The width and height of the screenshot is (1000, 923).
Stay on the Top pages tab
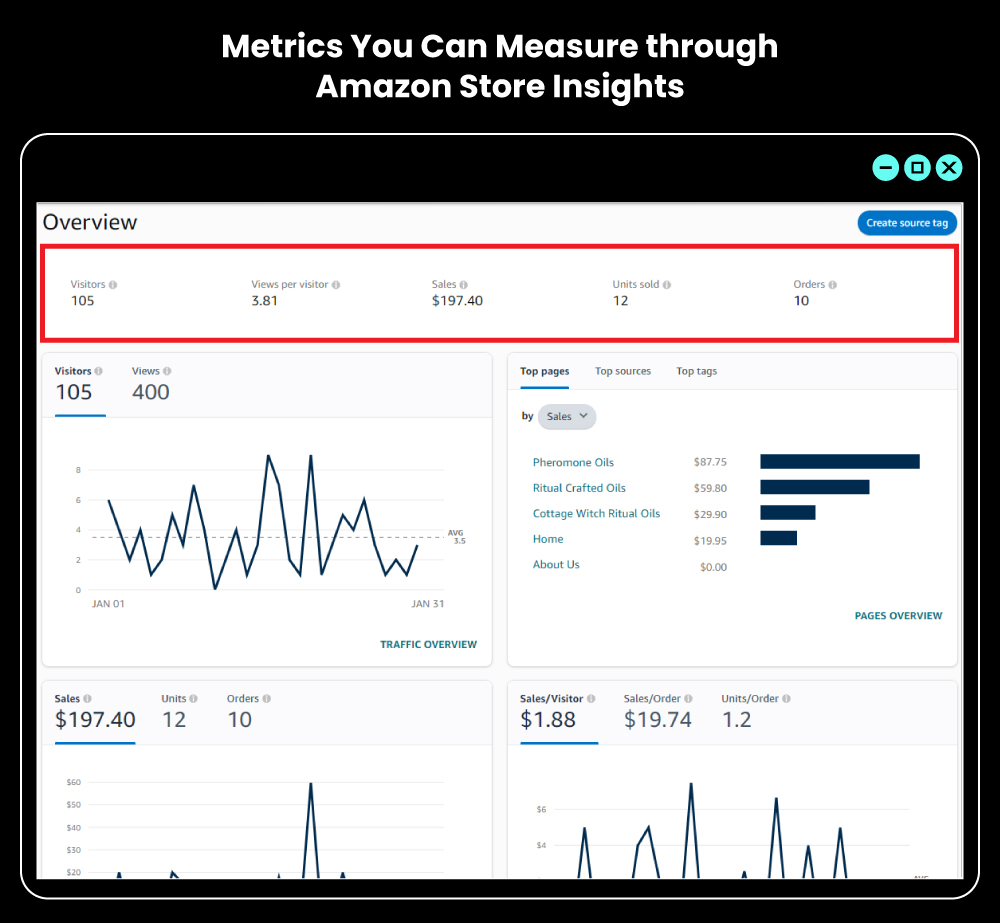544,371
